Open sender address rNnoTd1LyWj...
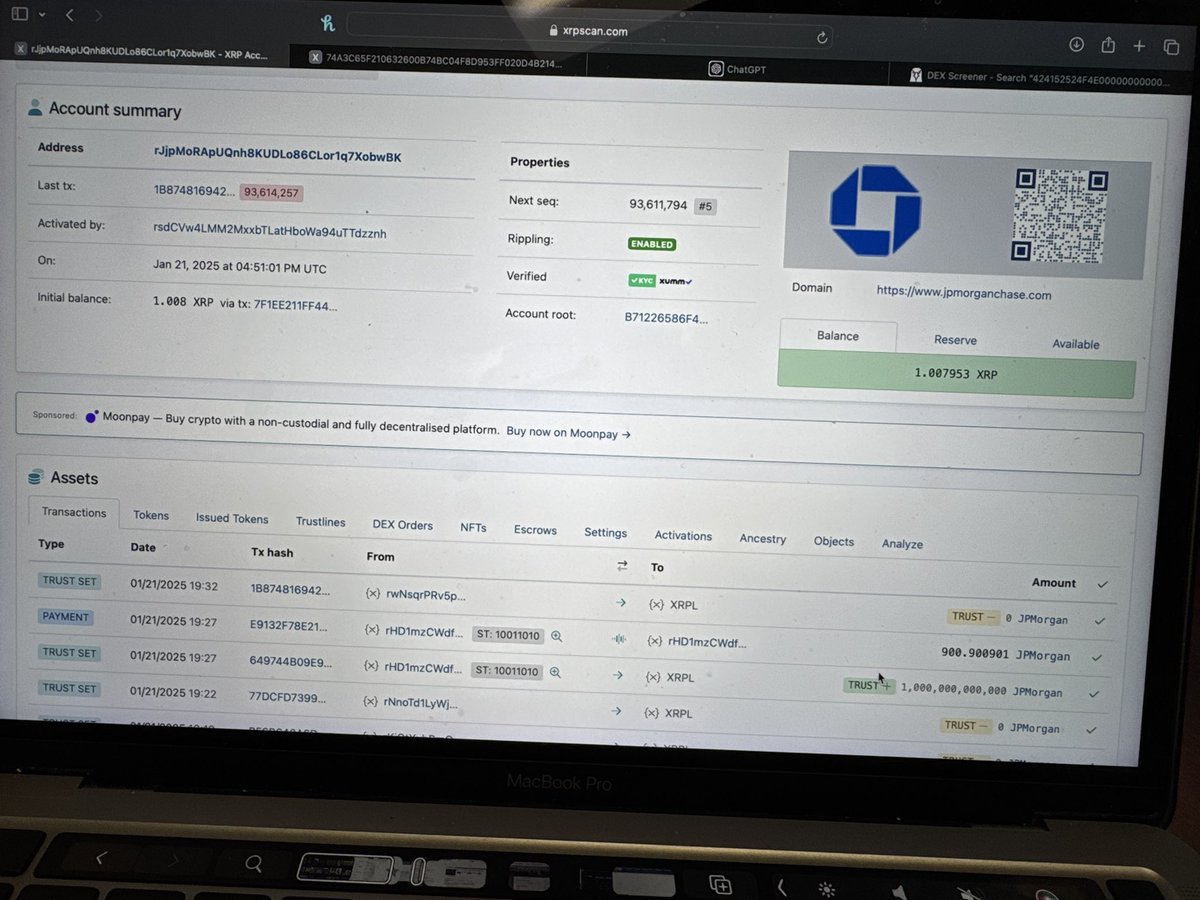Image resolution: width=1200 pixels, height=900 pixels. 421,704
